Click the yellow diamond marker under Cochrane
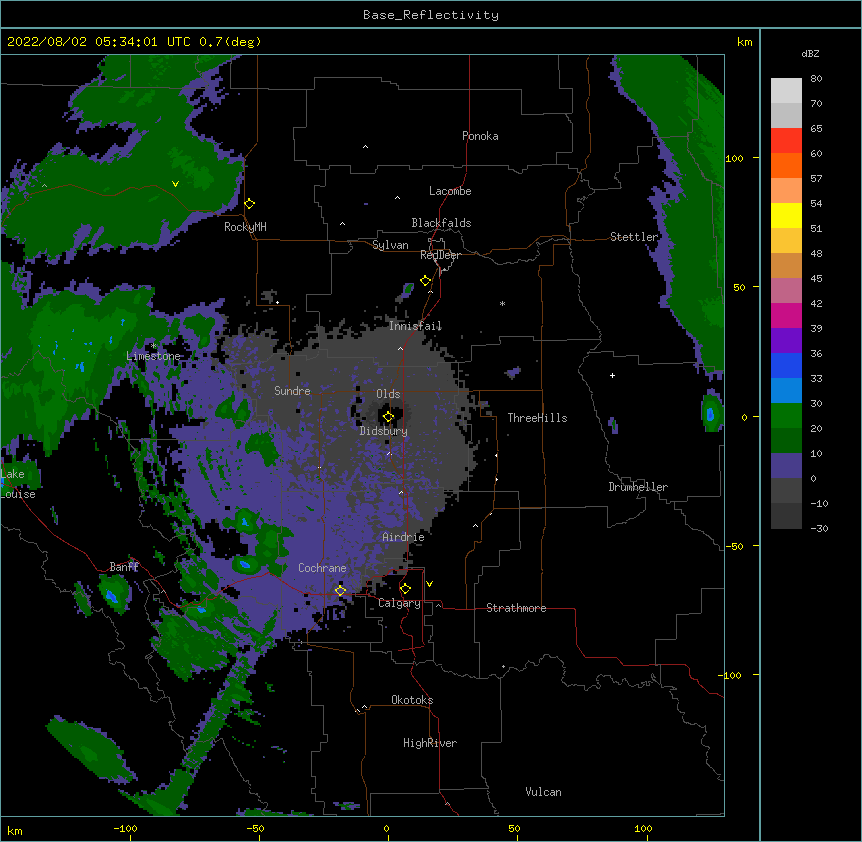This screenshot has width=862, height=842. [340, 590]
